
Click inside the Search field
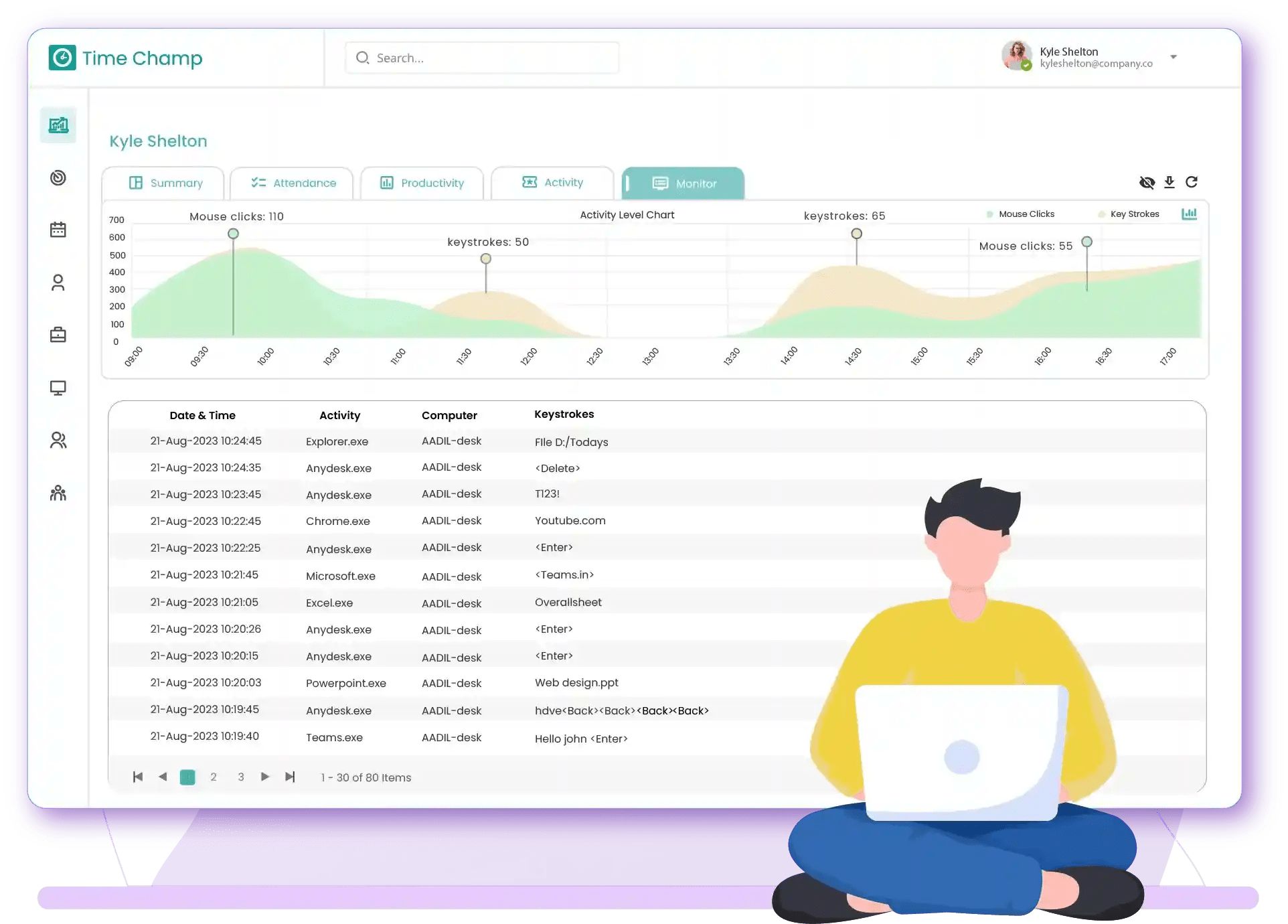pos(482,58)
